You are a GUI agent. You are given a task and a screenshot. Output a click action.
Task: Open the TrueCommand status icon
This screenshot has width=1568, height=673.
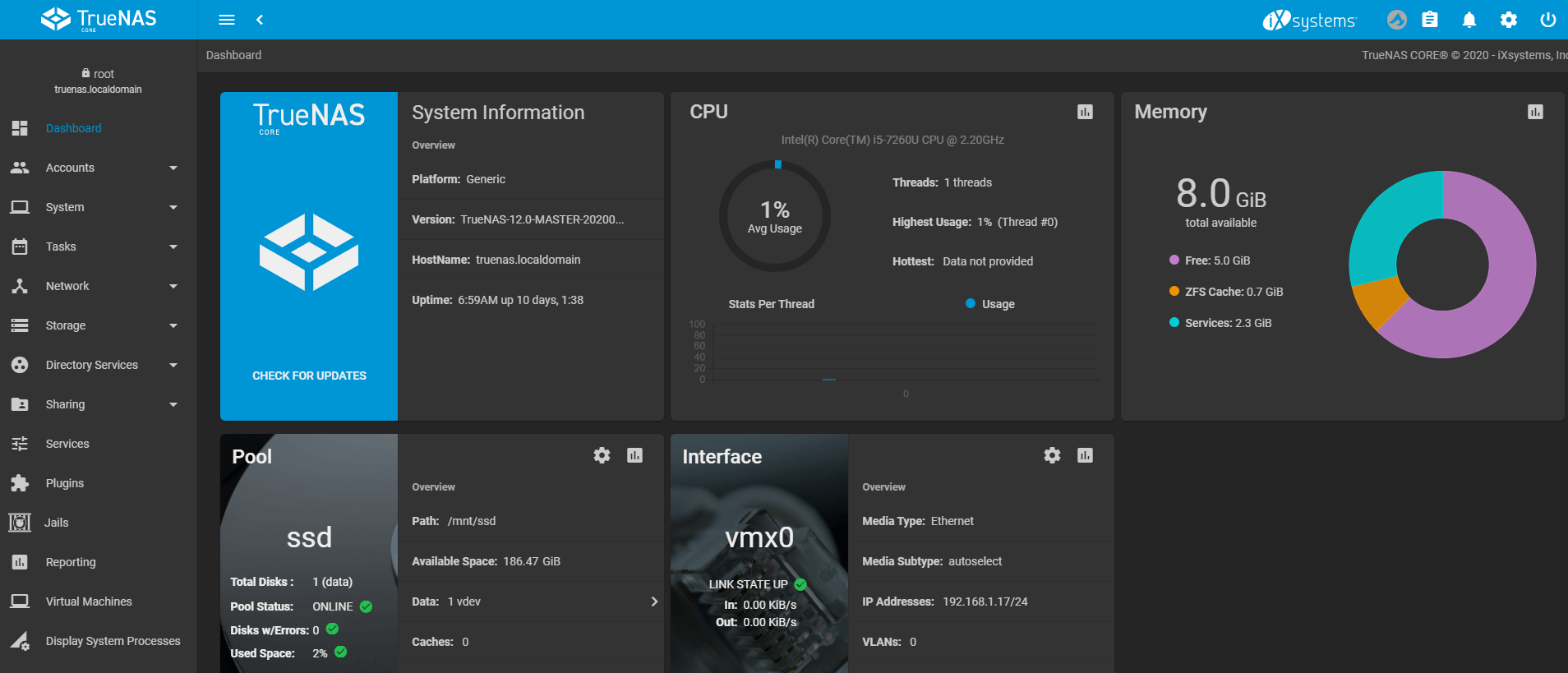point(1397,20)
